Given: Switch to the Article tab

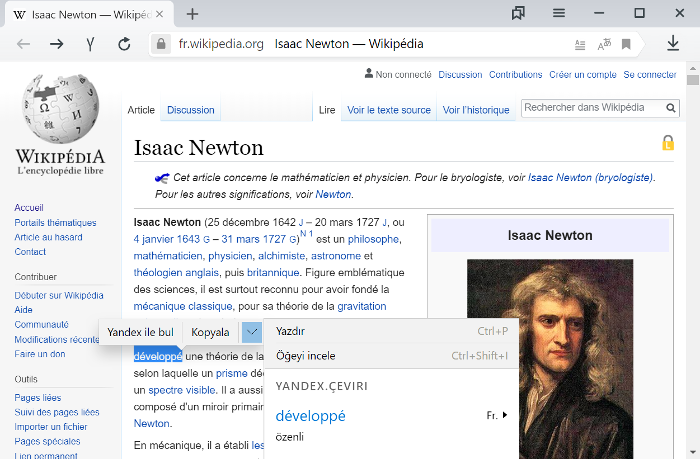Looking at the screenshot, I should 141,110.
